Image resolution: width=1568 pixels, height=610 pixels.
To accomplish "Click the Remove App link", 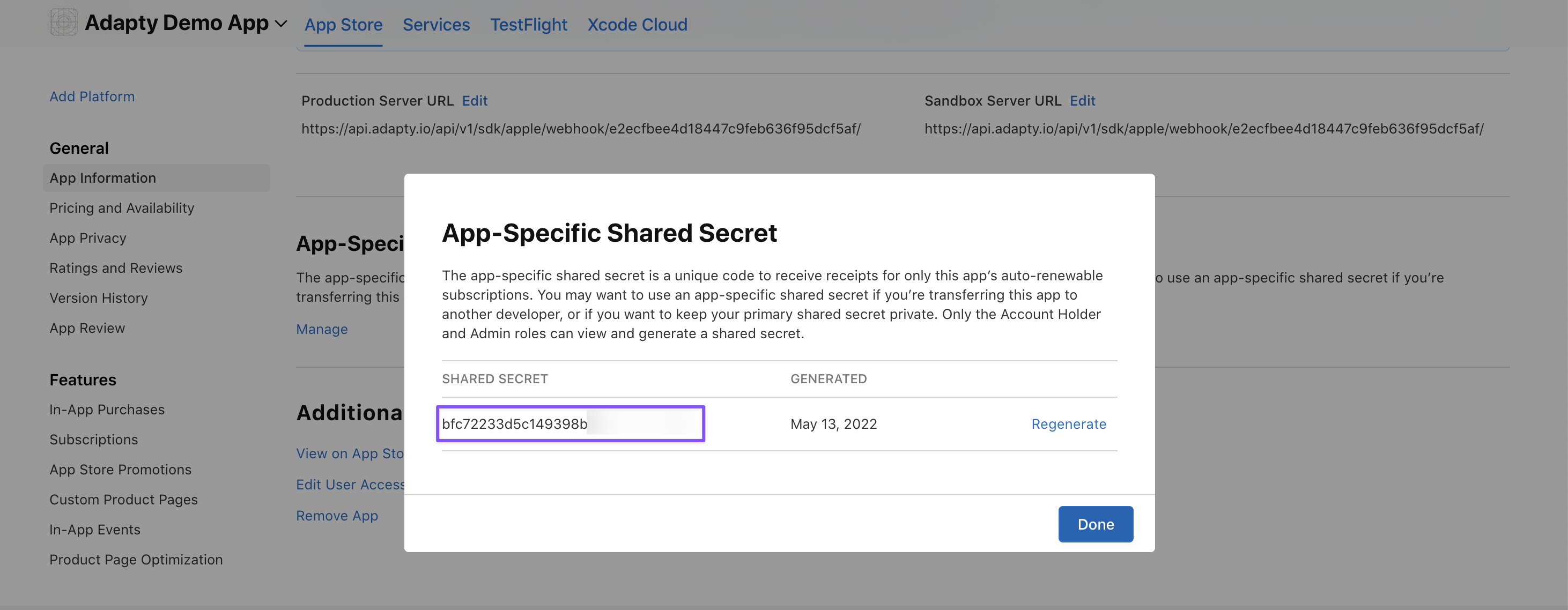I will coord(337,515).
